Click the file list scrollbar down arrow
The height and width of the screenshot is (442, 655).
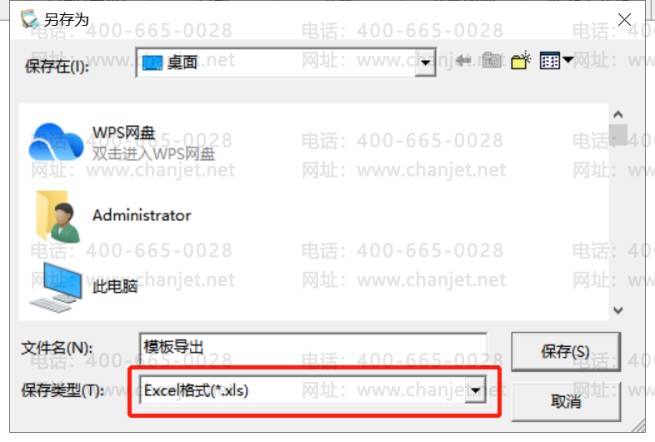click(x=618, y=310)
